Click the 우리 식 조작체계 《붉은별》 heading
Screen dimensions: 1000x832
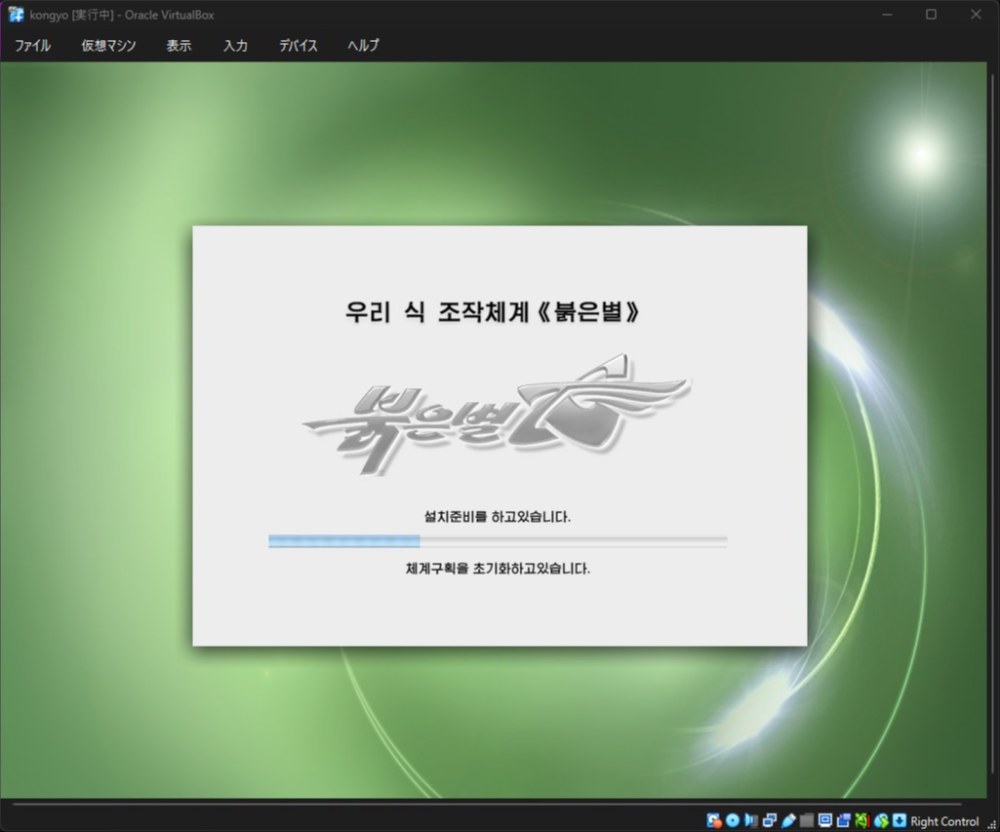(x=492, y=312)
